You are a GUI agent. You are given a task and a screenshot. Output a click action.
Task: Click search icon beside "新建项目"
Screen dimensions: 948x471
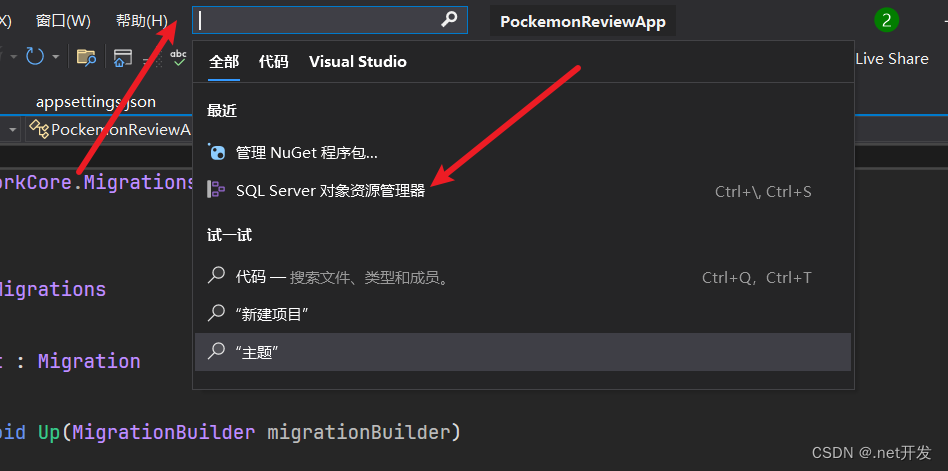[x=216, y=313]
